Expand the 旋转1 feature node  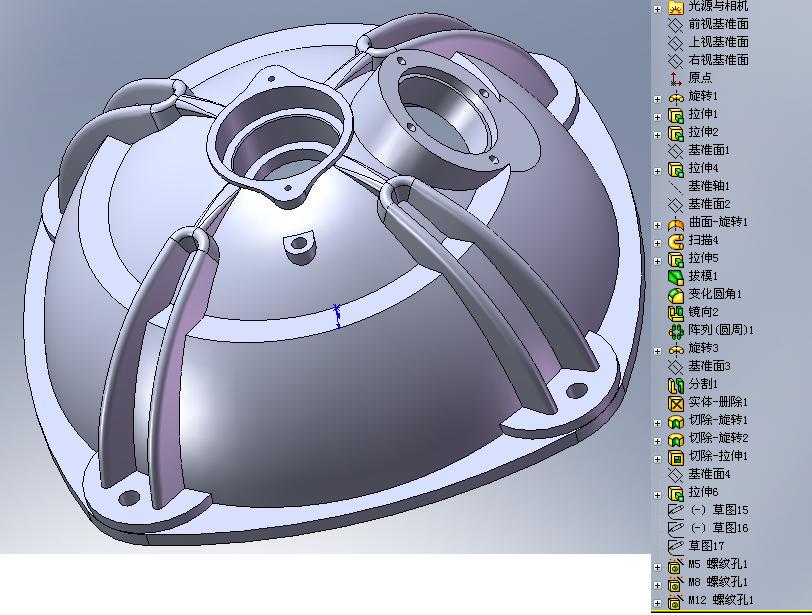tap(658, 99)
